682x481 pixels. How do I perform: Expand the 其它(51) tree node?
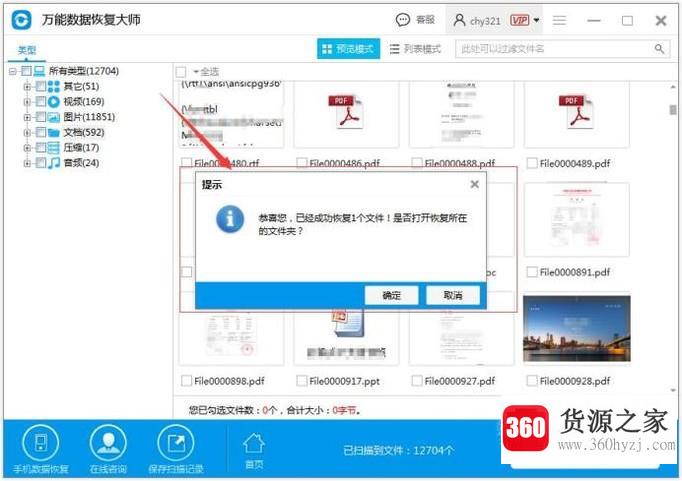(x=27, y=87)
